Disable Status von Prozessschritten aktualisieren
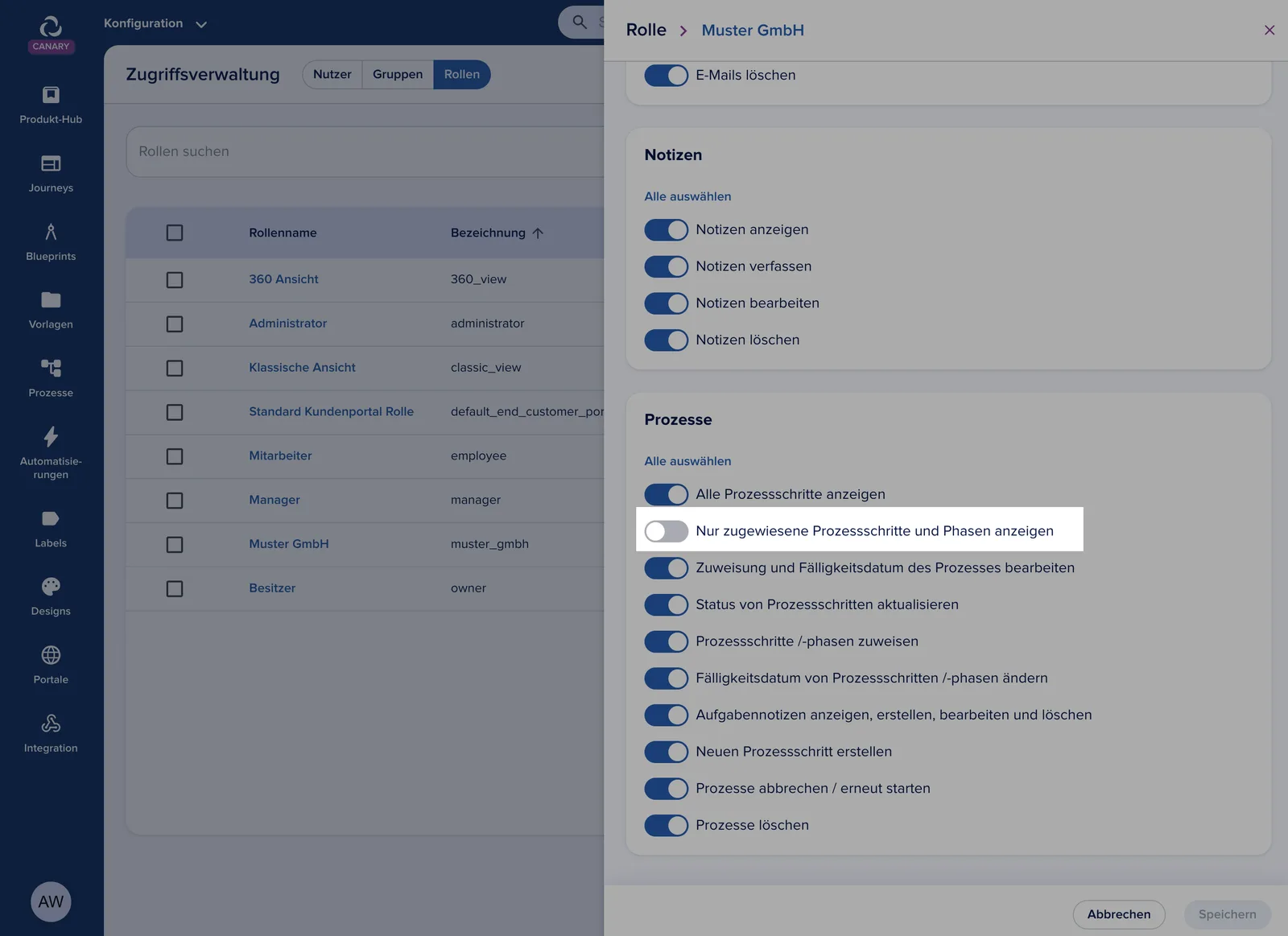This screenshot has width=1288, height=936. (x=667, y=605)
